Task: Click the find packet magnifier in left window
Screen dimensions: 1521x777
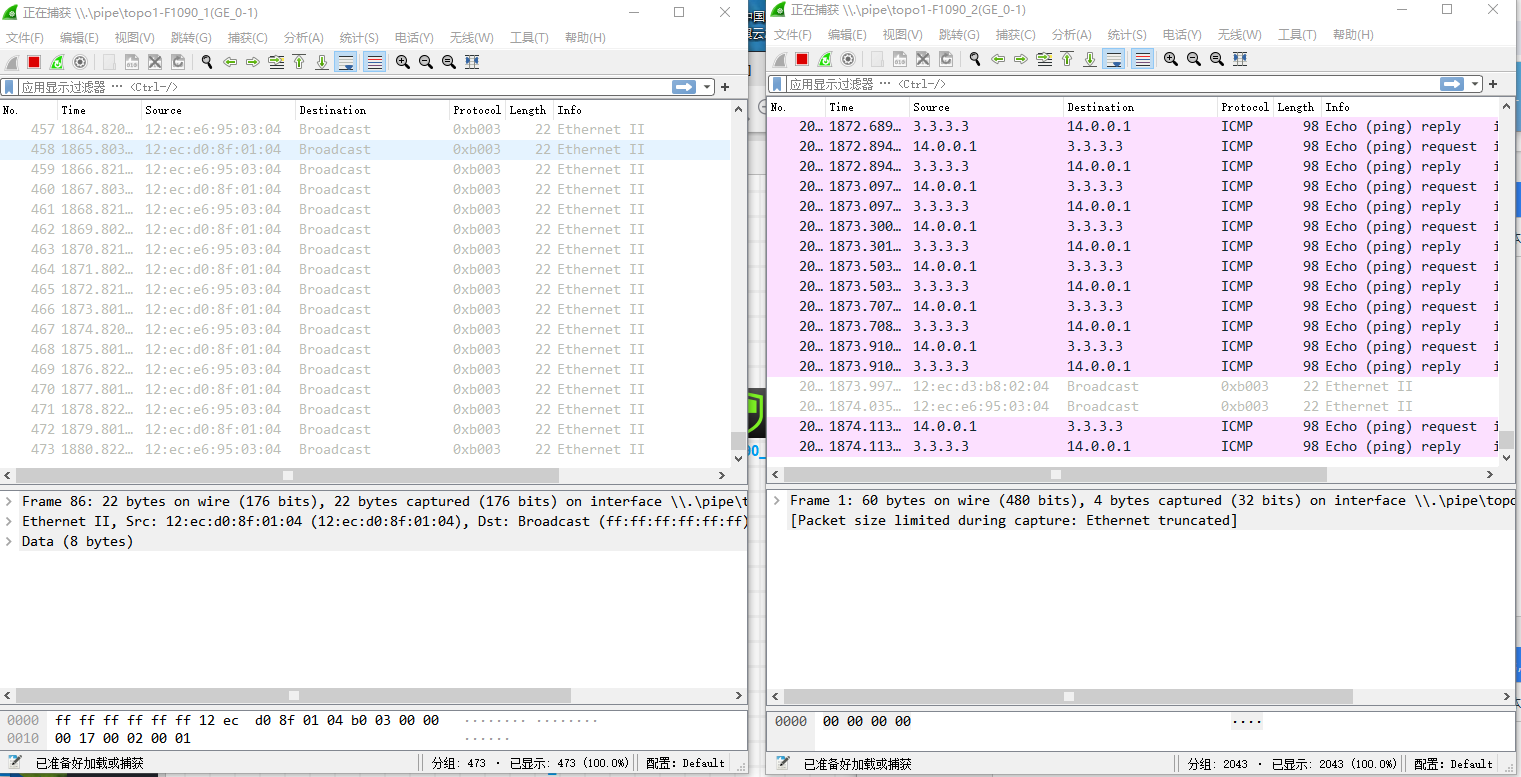Action: pyautogui.click(x=207, y=62)
